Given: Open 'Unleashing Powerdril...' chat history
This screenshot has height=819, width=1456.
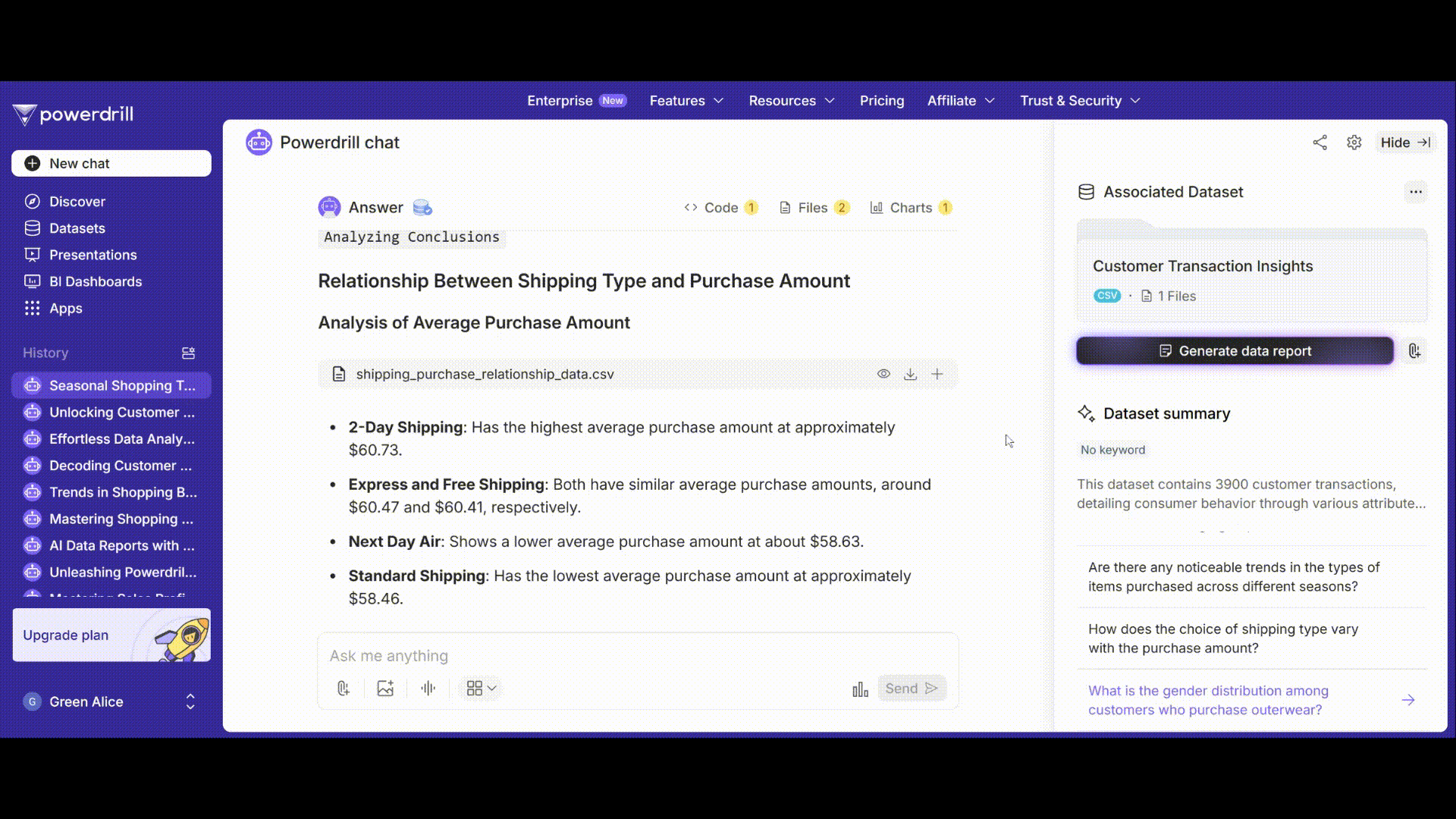Looking at the screenshot, I should point(111,572).
